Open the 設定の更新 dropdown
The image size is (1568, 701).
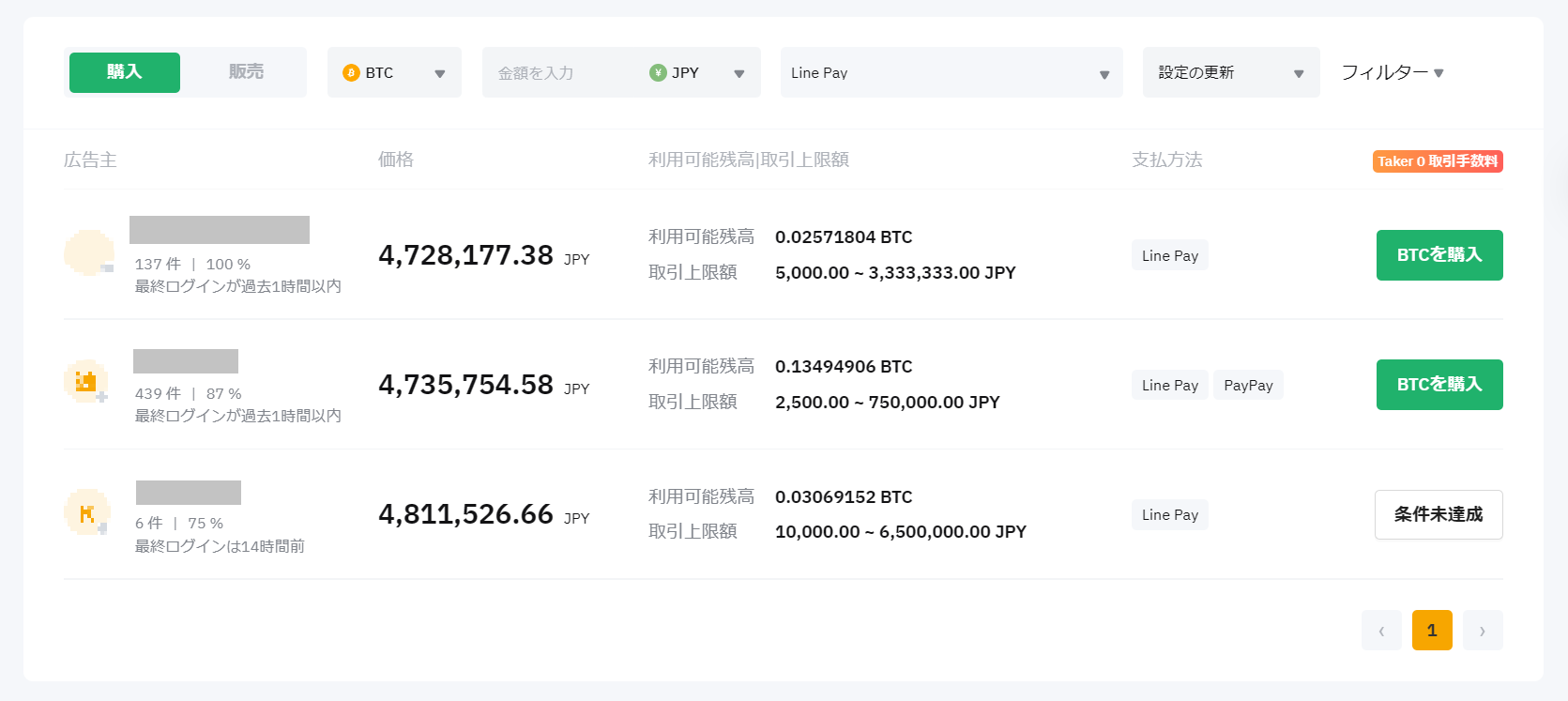click(x=1230, y=73)
